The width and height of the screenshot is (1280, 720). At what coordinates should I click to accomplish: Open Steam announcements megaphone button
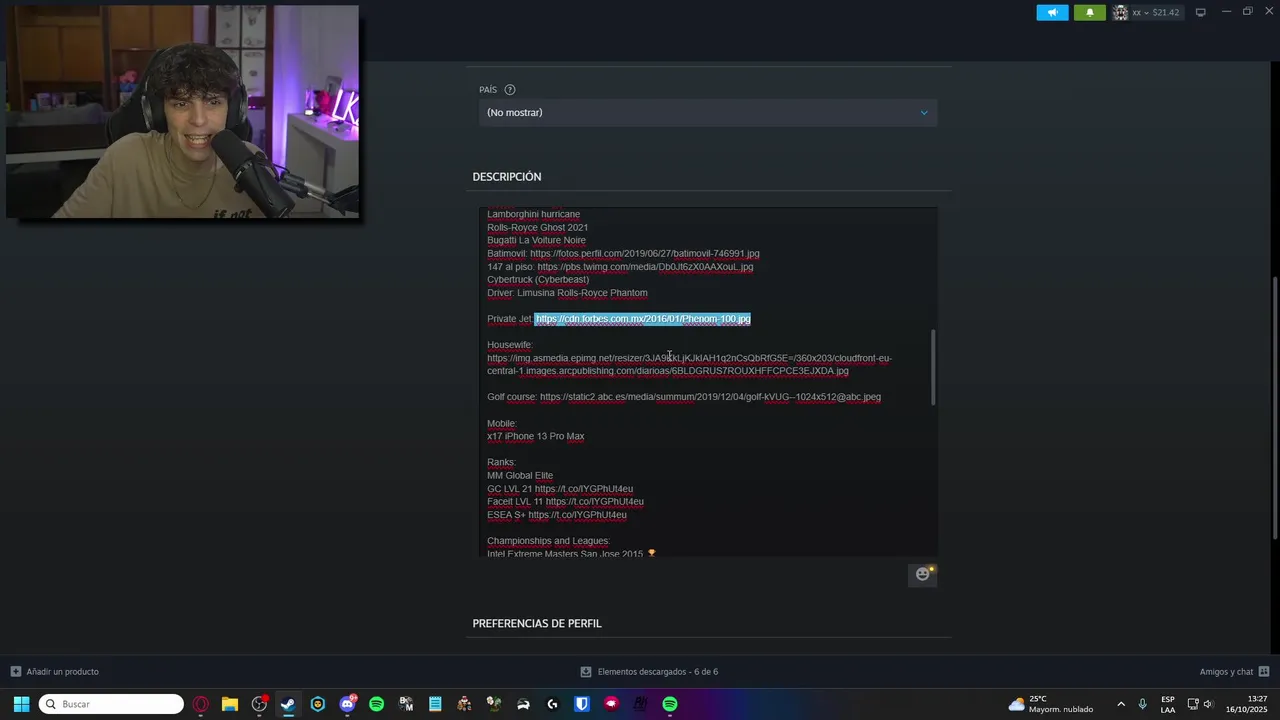(x=1052, y=12)
